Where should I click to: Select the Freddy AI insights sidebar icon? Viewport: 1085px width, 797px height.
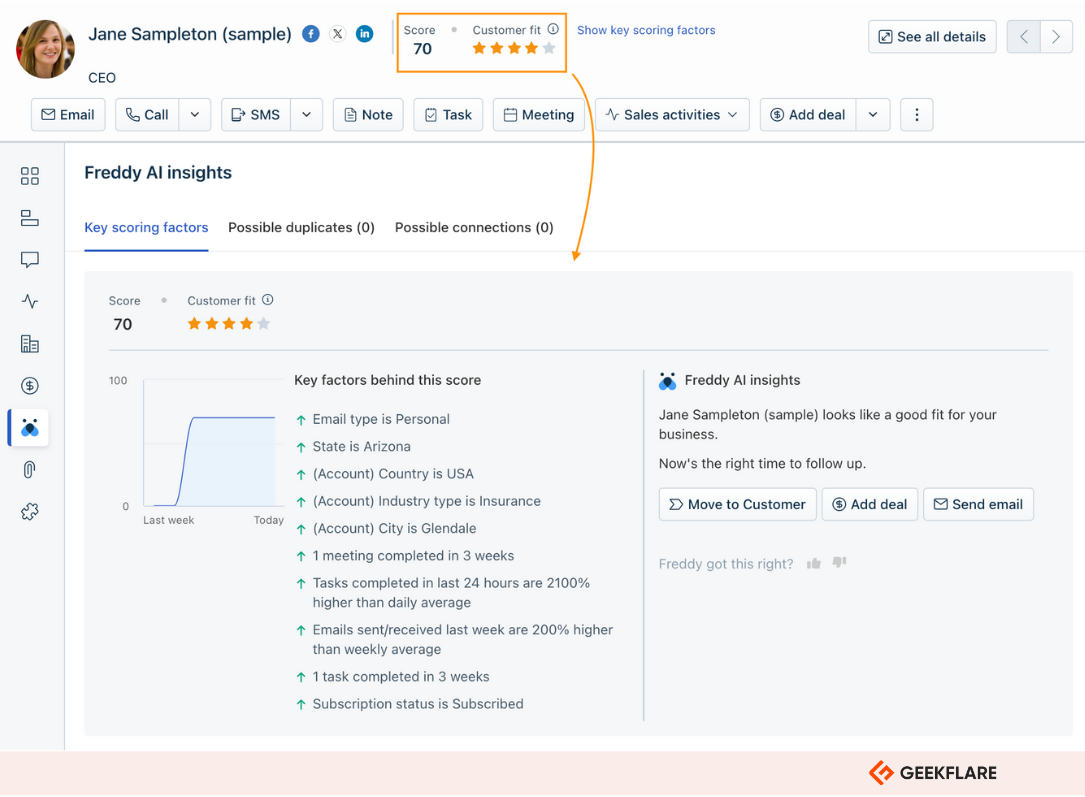(x=30, y=428)
